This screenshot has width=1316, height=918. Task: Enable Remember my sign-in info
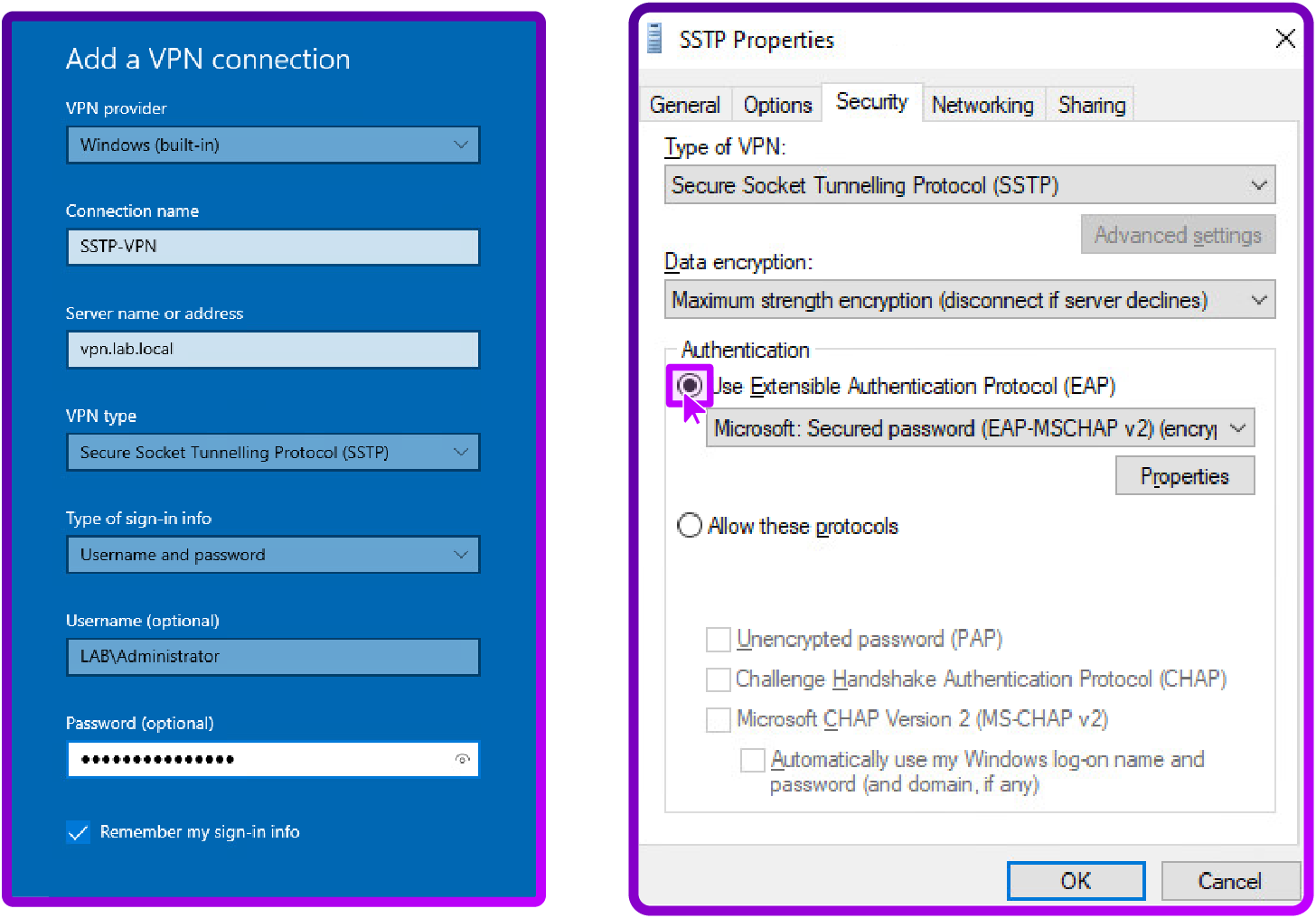[x=78, y=832]
